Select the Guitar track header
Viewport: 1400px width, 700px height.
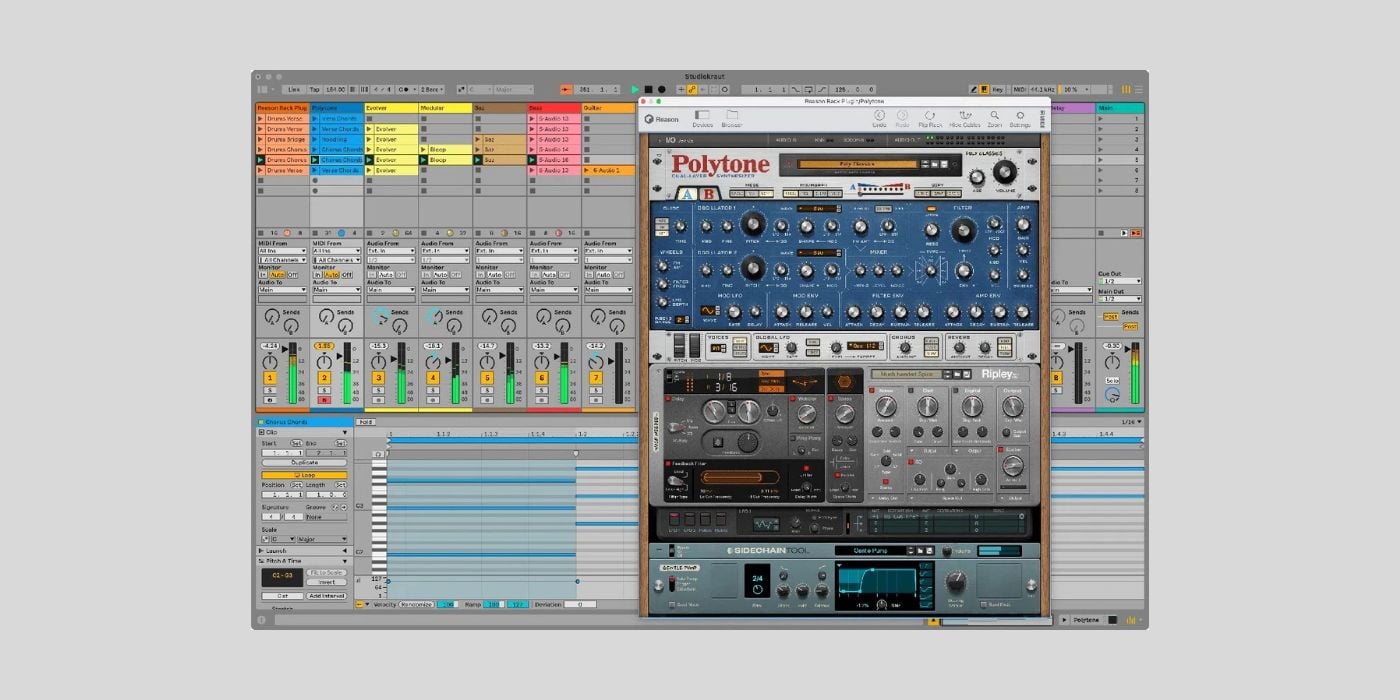608,107
